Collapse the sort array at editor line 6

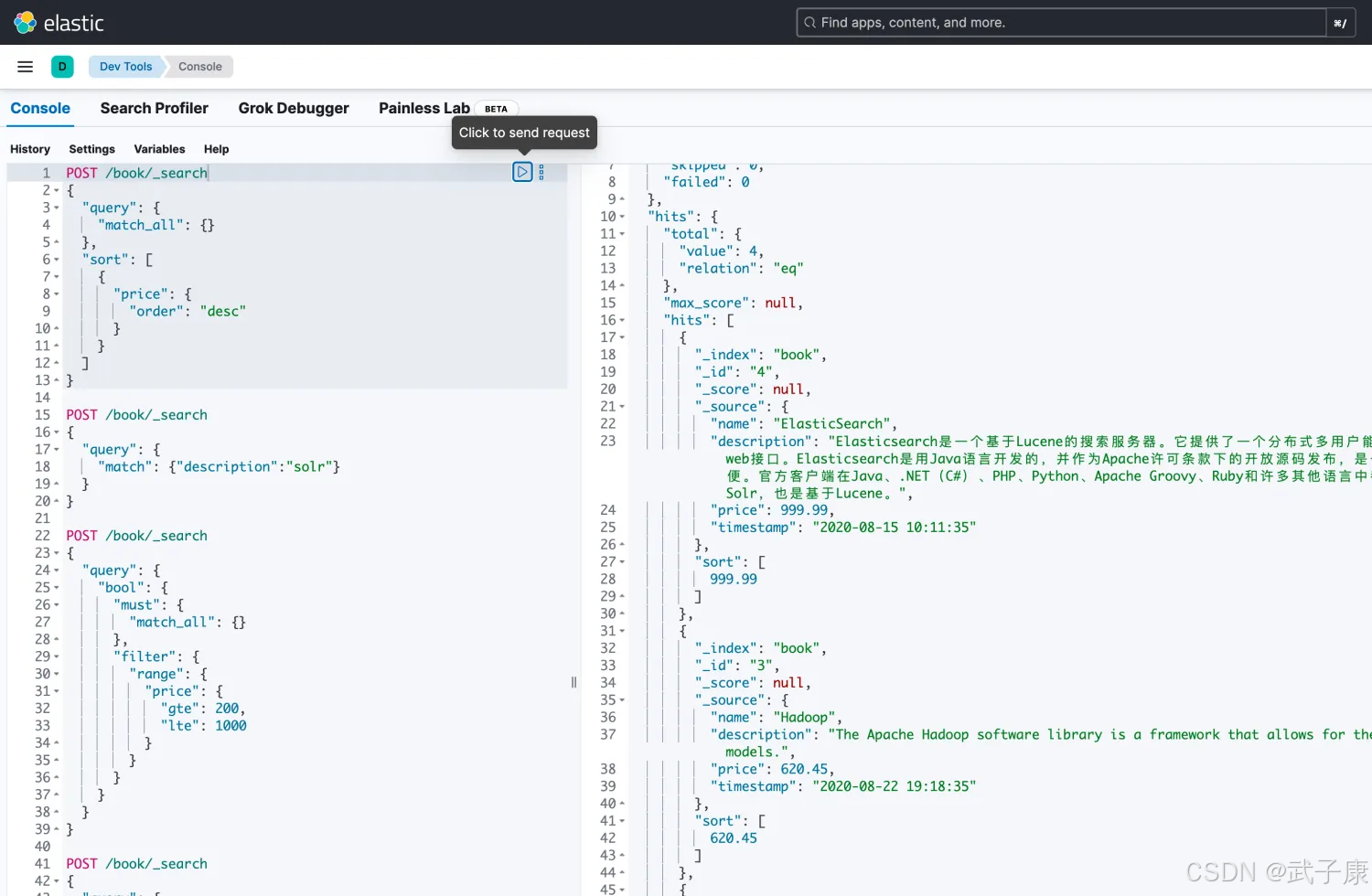pyautogui.click(x=57, y=260)
